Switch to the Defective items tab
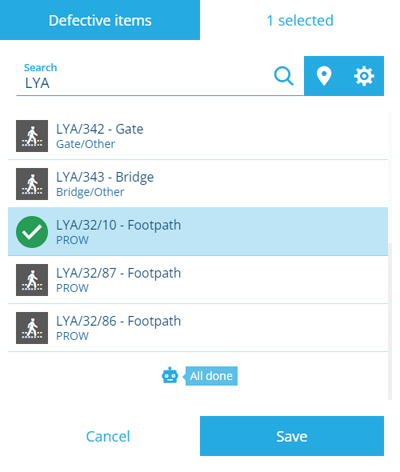 tap(100, 20)
